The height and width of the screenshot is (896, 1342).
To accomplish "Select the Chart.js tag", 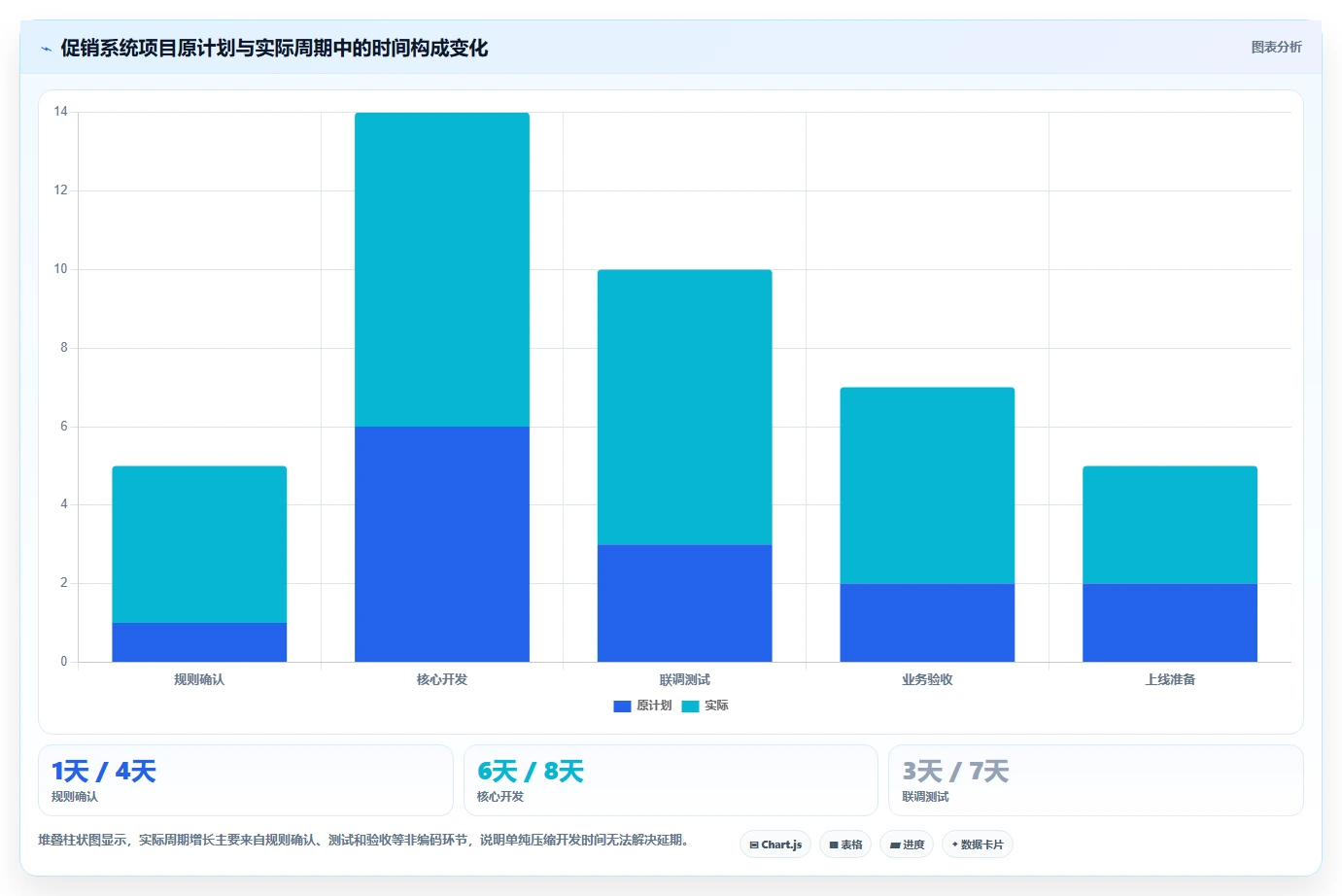I will [775, 844].
